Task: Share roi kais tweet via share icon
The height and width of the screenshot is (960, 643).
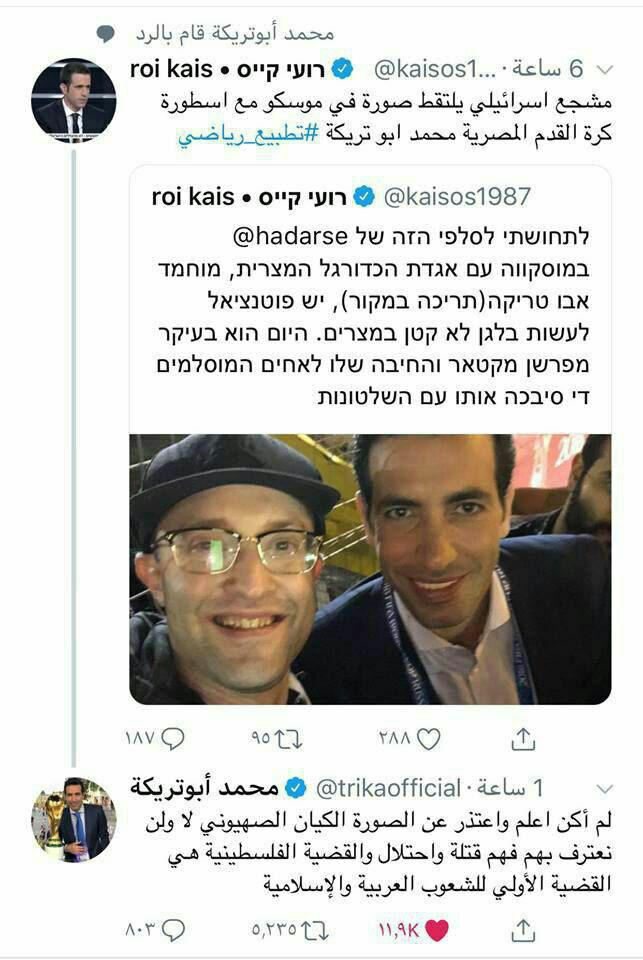Action: click(523, 739)
